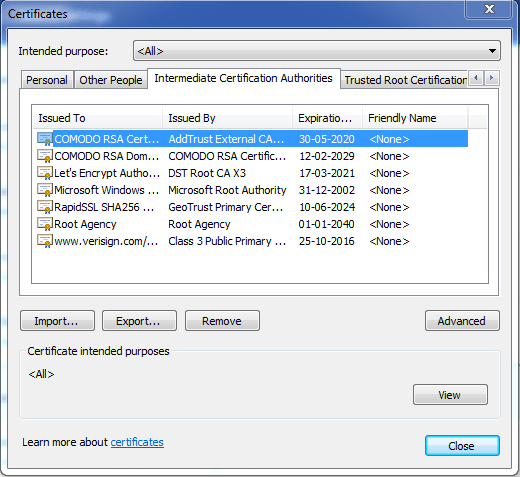520x477 pixels.
Task: Click certificate icon beside Root Agency row
Action: [45, 224]
